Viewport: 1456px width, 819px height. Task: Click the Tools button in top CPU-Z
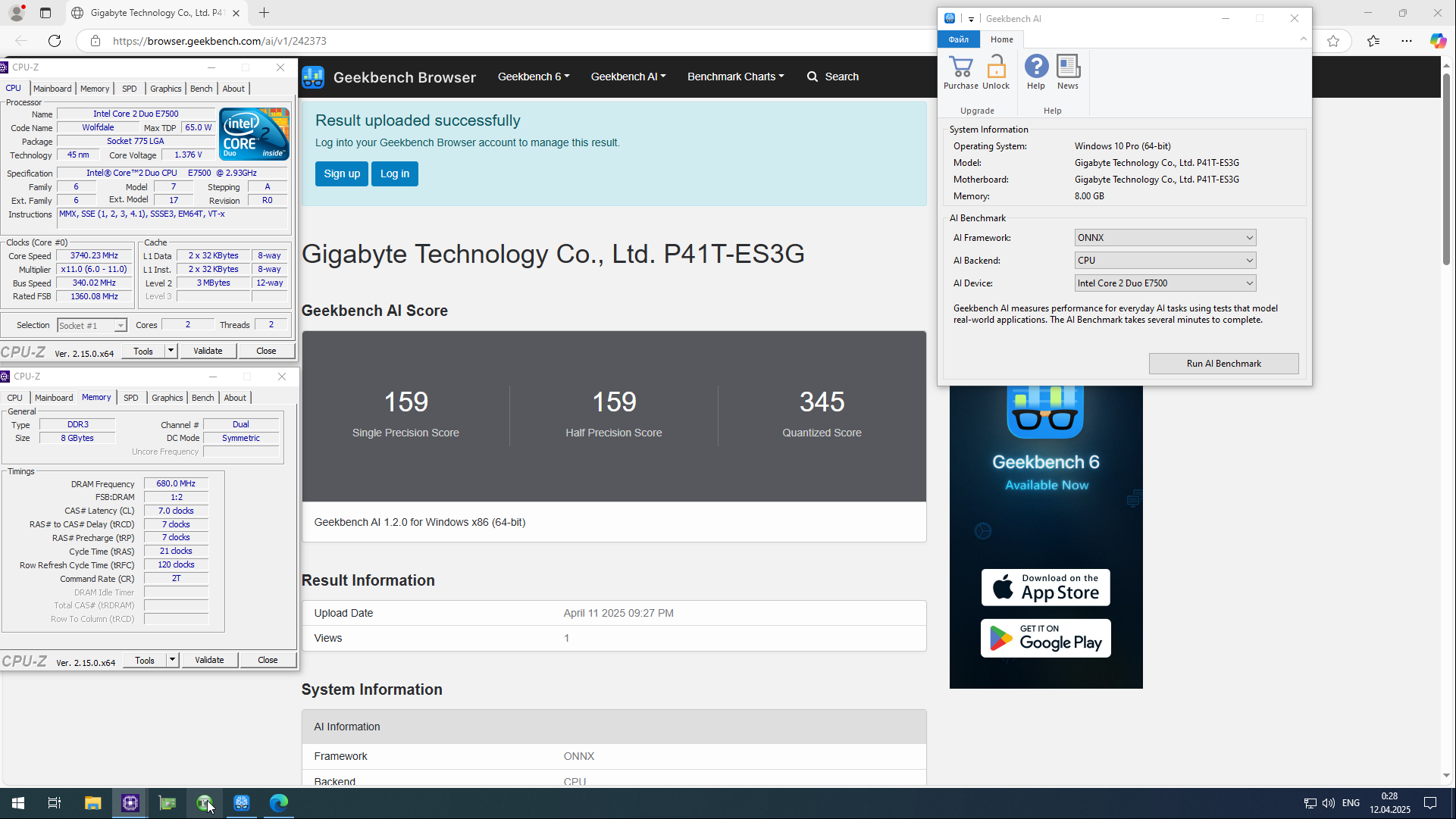143,351
